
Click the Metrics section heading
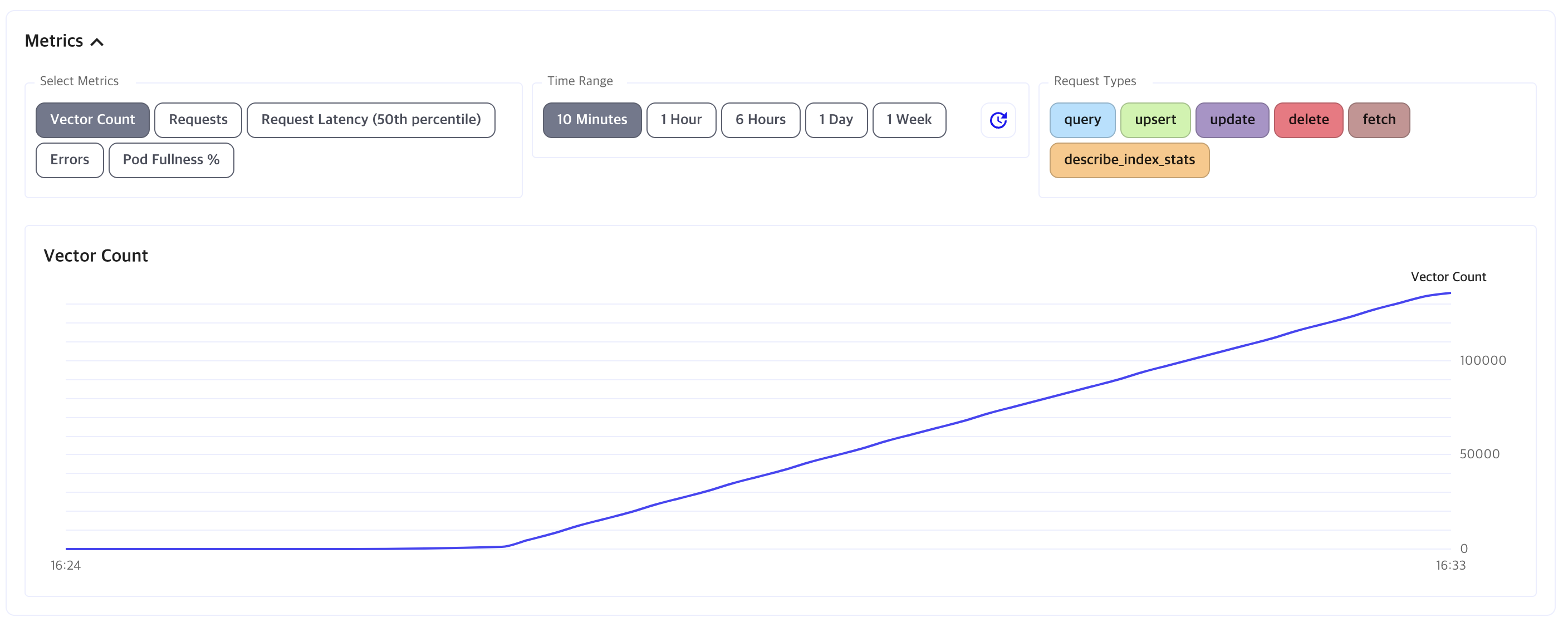54,41
